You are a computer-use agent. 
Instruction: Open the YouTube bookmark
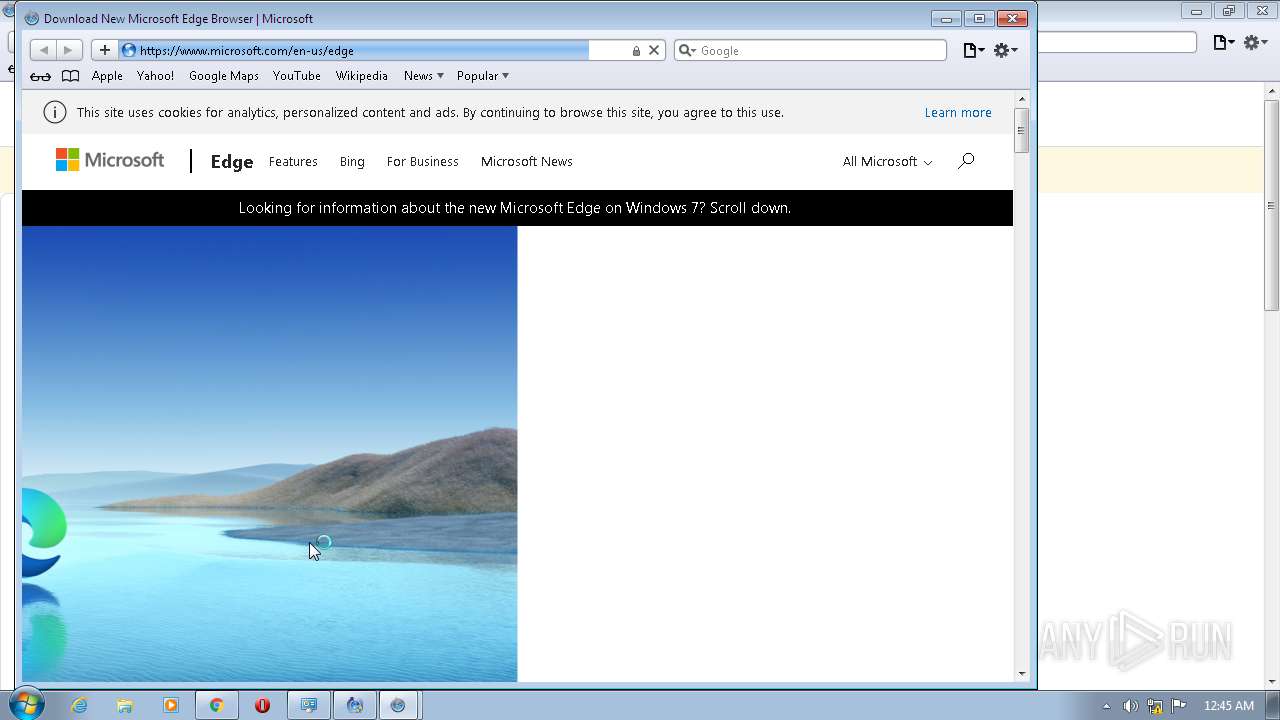point(297,76)
